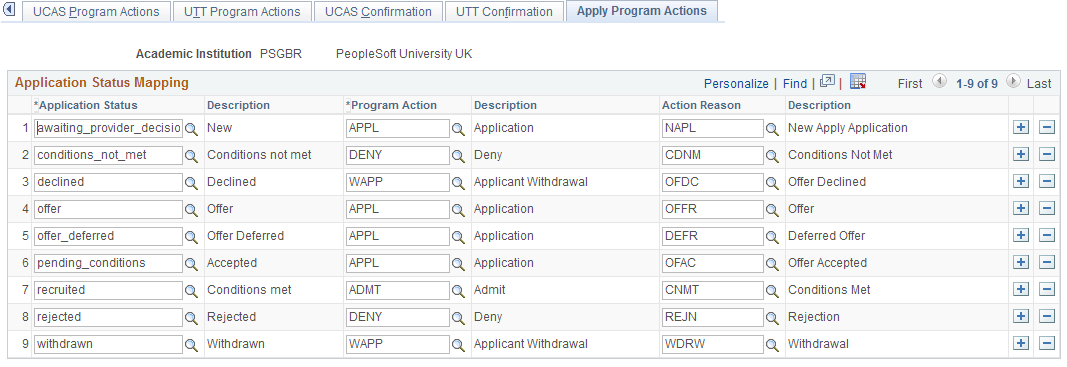The width and height of the screenshot is (1067, 367).
Task: Focus the ADMT program action field
Action: click(397, 290)
